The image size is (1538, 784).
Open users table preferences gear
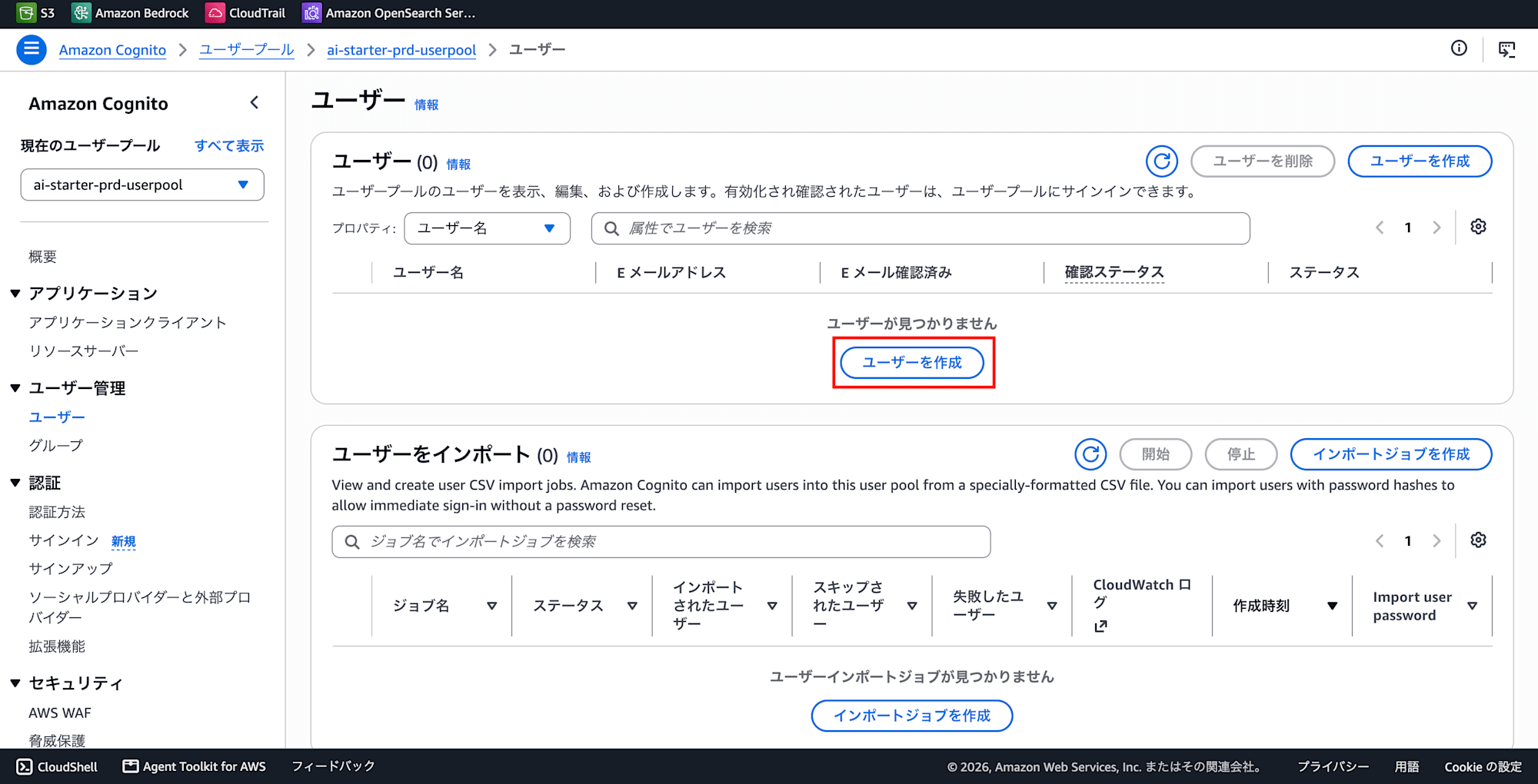click(x=1478, y=227)
